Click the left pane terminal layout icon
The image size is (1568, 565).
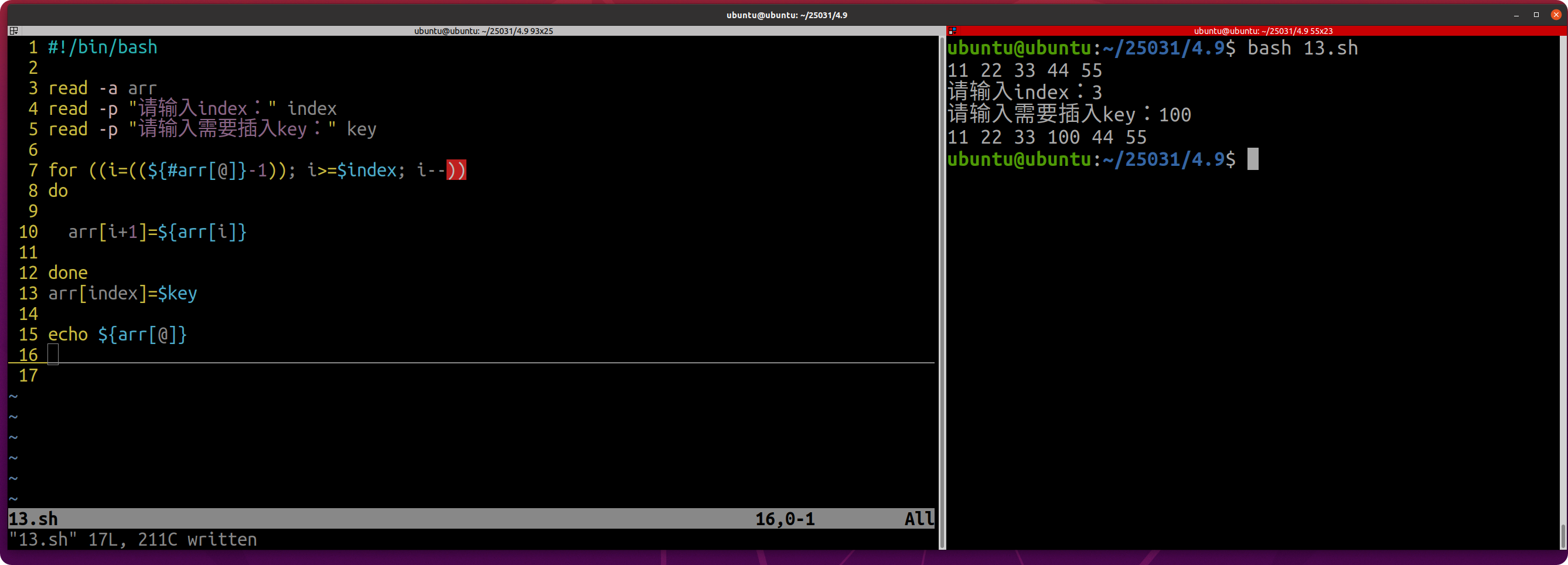(x=13, y=30)
